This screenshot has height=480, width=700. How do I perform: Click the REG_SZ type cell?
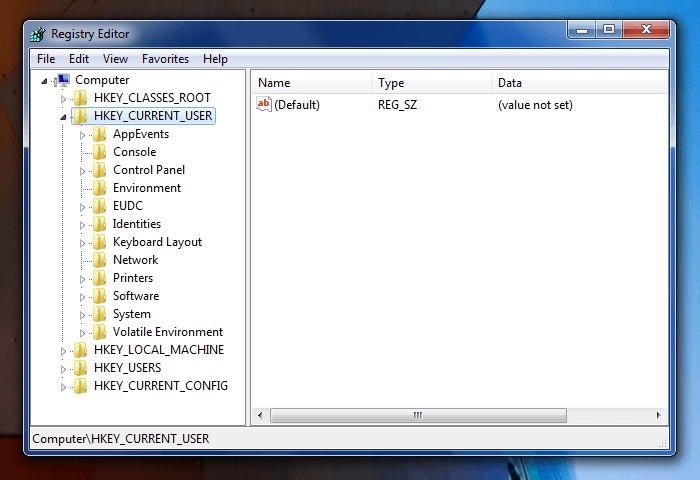[x=397, y=105]
